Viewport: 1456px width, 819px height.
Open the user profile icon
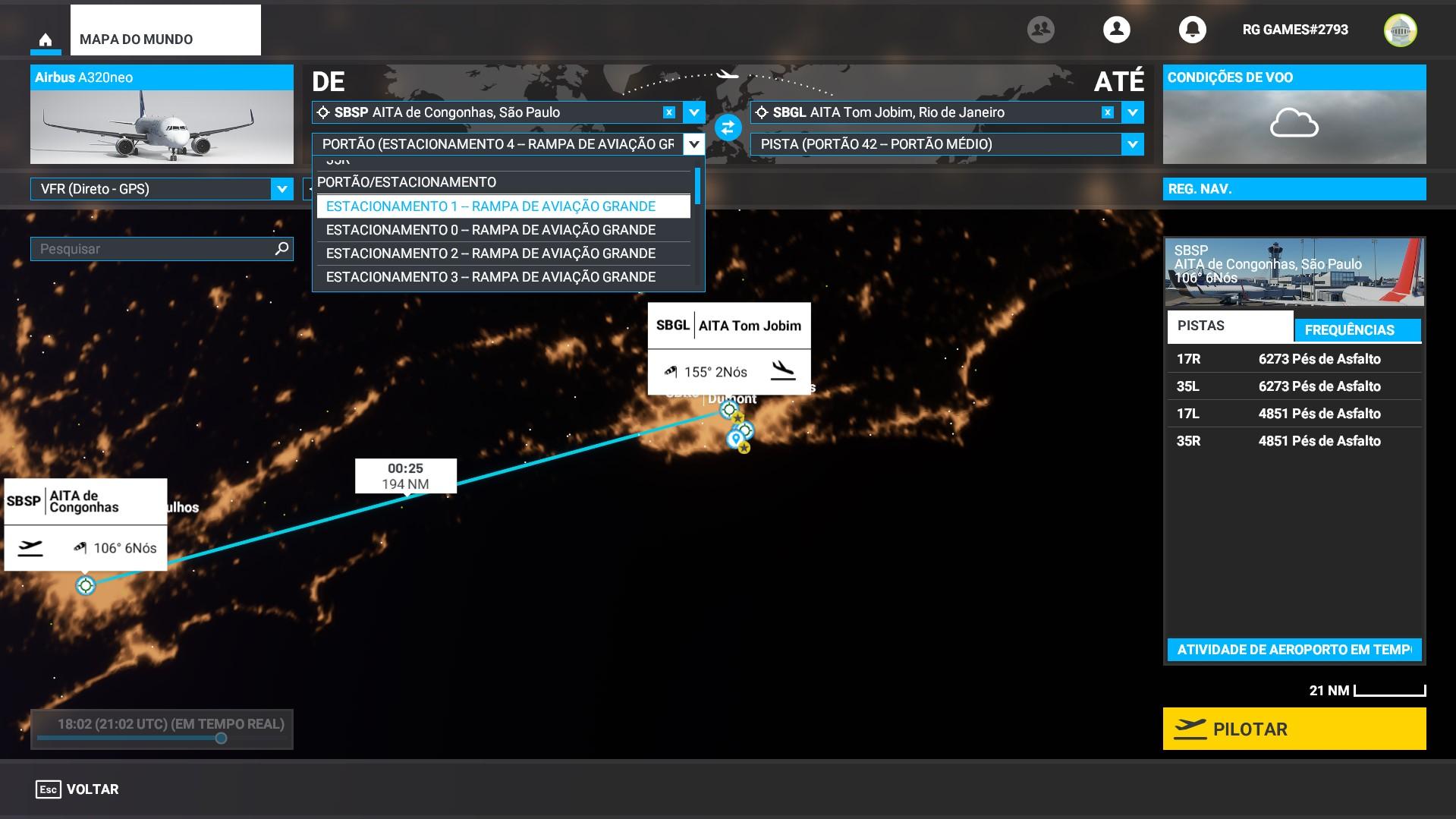1116,30
